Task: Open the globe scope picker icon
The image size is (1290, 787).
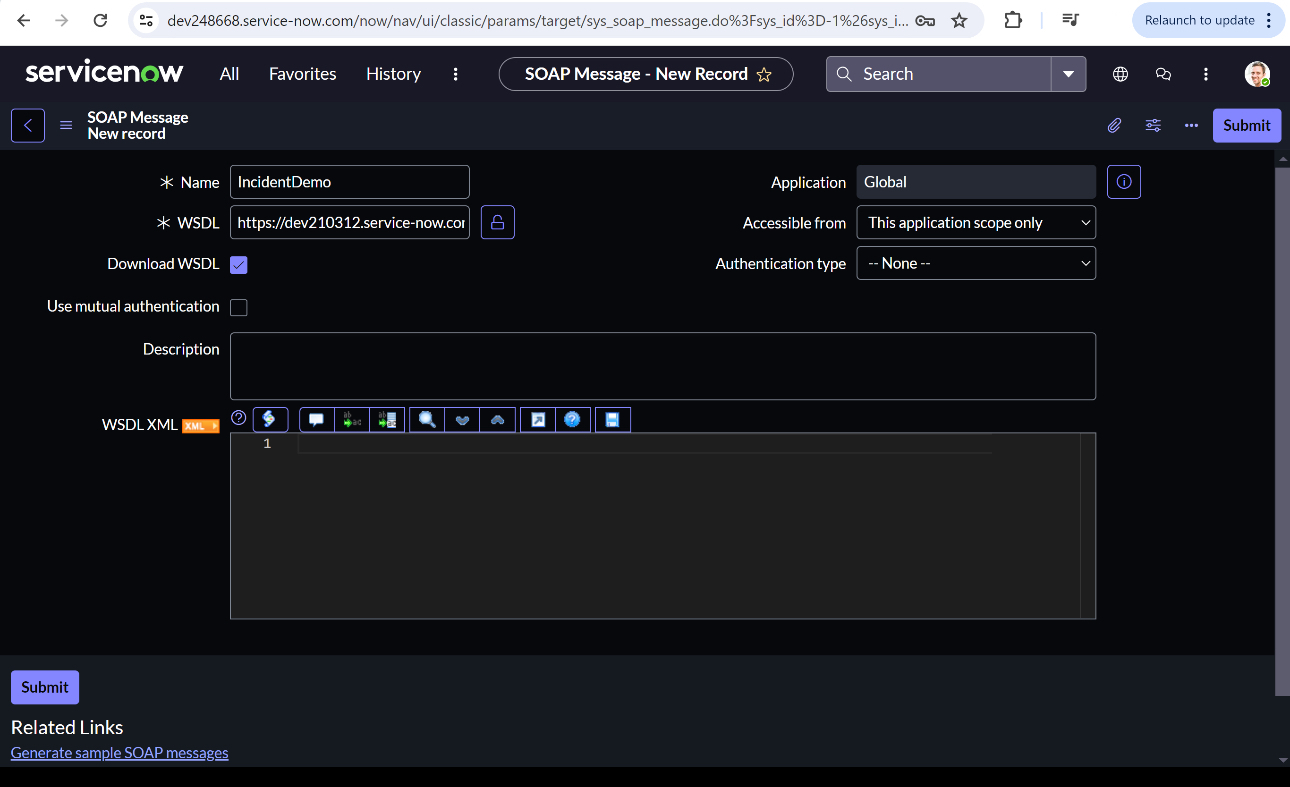Action: [x=1120, y=74]
